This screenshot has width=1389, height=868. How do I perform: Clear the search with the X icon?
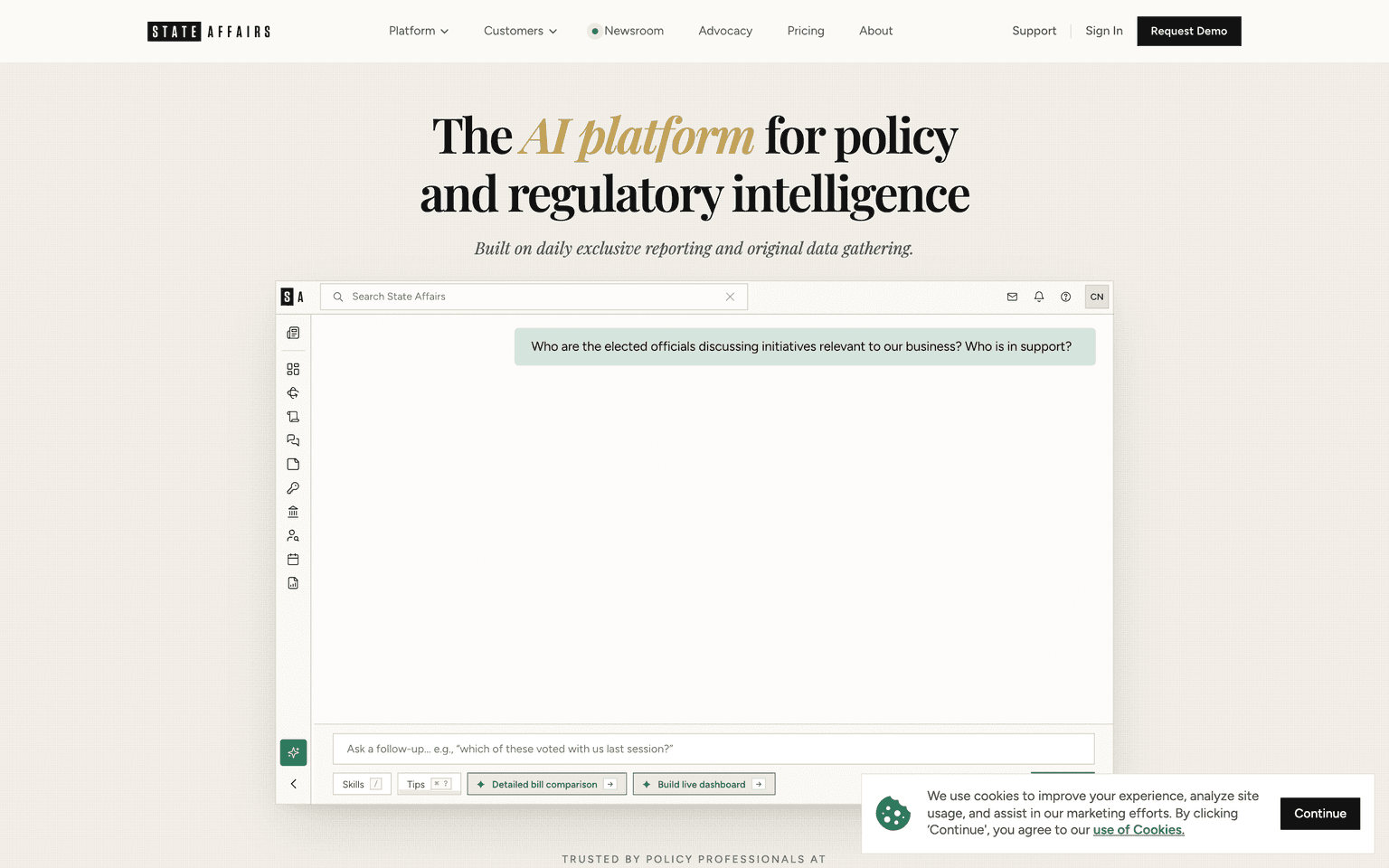[x=730, y=297]
